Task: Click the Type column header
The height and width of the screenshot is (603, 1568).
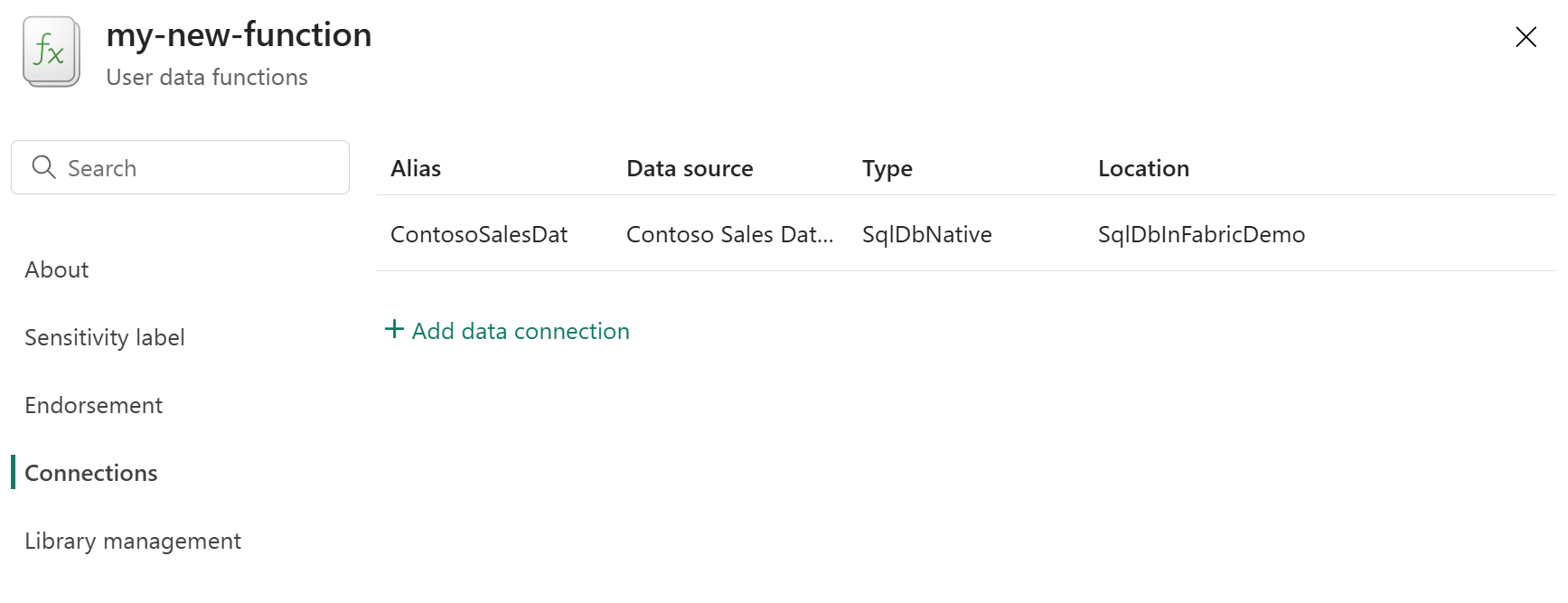Action: [x=887, y=169]
